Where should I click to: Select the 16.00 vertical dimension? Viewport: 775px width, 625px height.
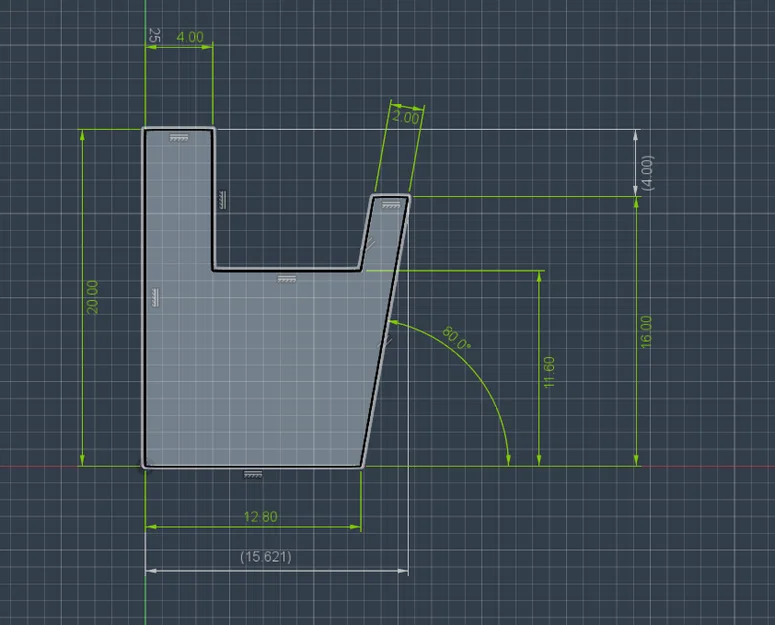pyautogui.click(x=646, y=332)
